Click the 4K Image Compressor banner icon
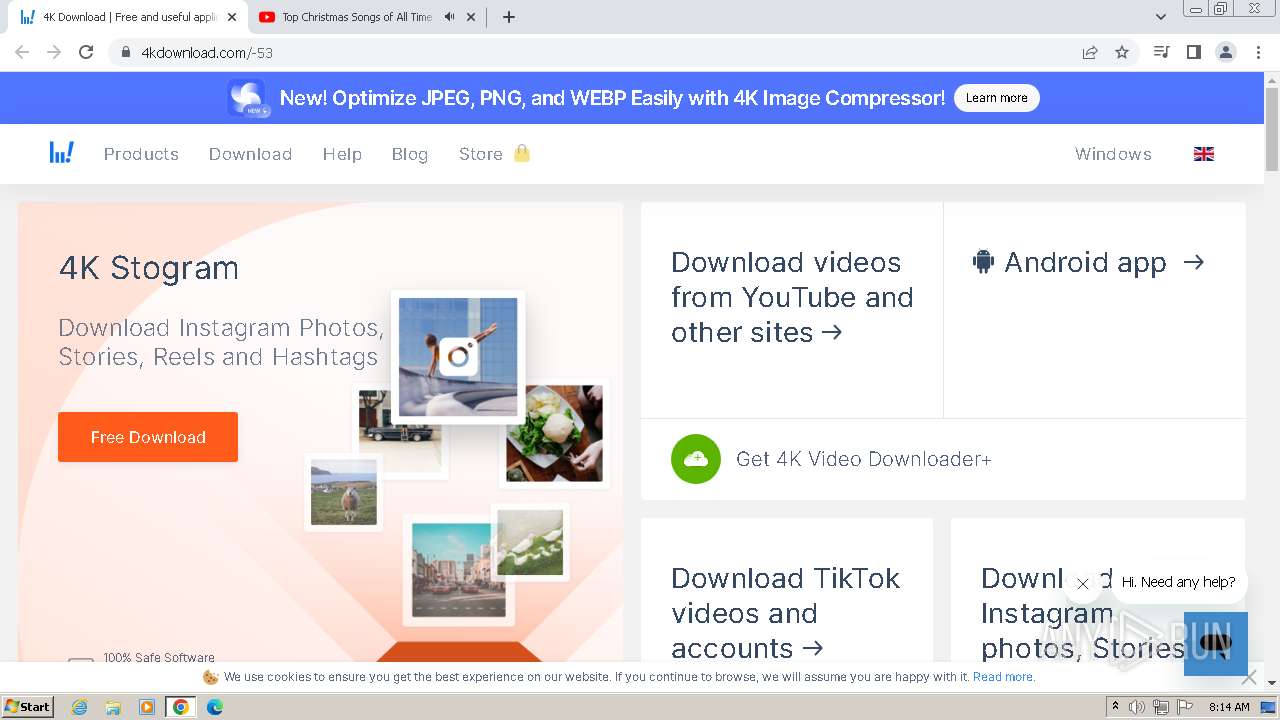1280x720 pixels. click(246, 98)
